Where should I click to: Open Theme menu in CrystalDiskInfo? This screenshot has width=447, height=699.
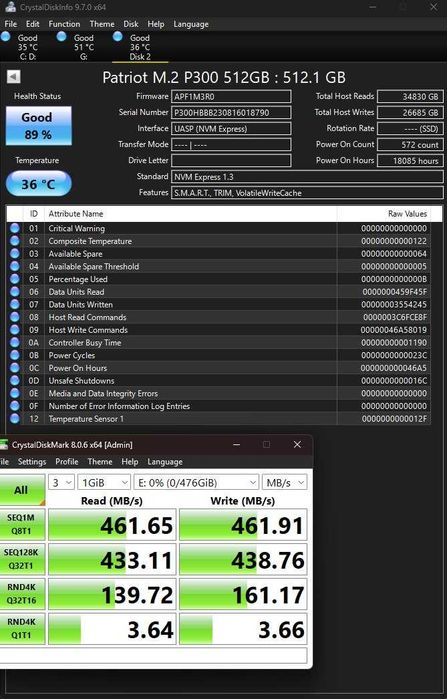pyautogui.click(x=102, y=24)
